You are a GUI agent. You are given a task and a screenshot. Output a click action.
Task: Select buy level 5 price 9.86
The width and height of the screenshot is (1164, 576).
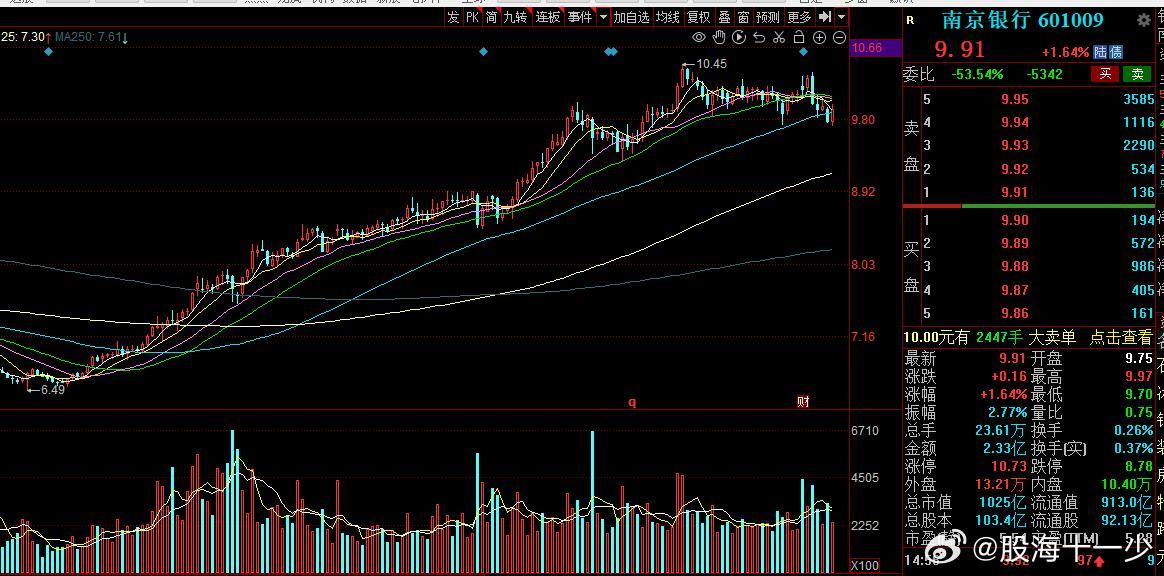coord(1015,313)
